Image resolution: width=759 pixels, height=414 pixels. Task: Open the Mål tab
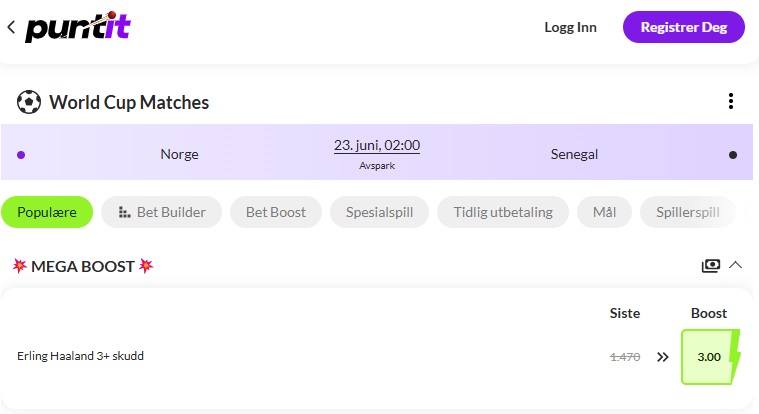point(605,212)
